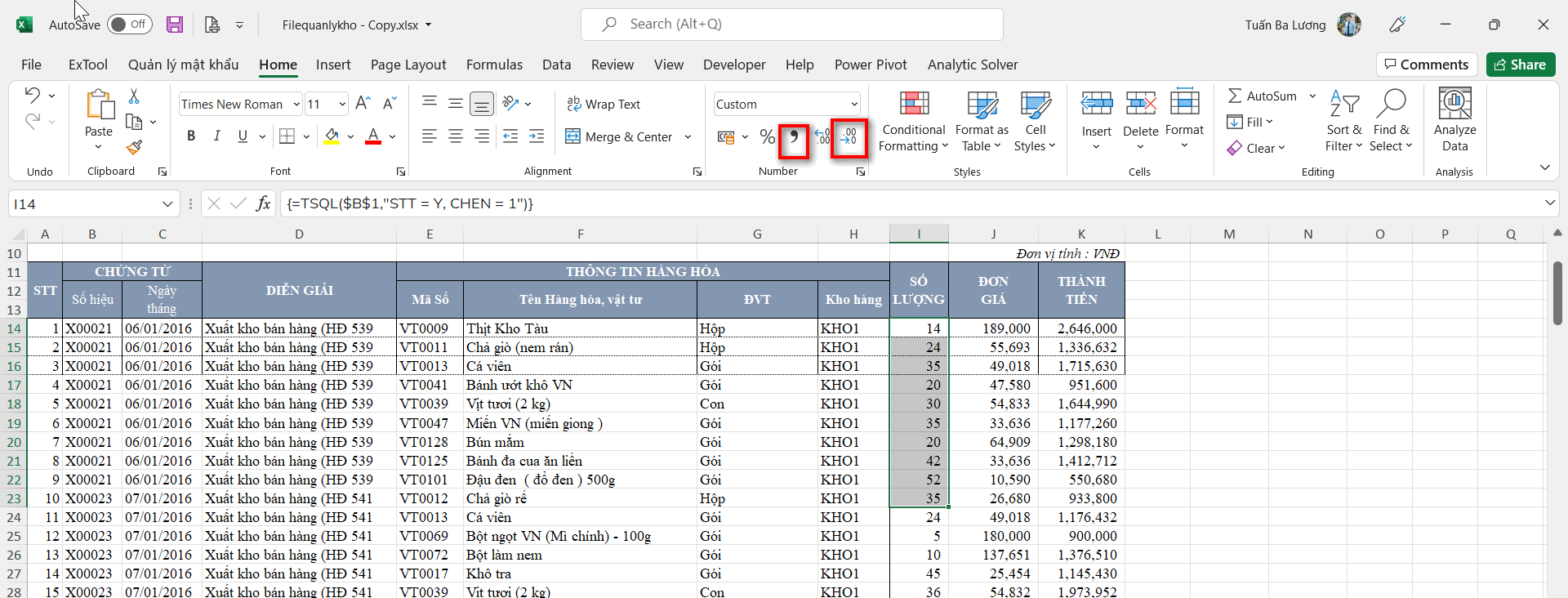Click the Delete cells icon

(x=1141, y=104)
